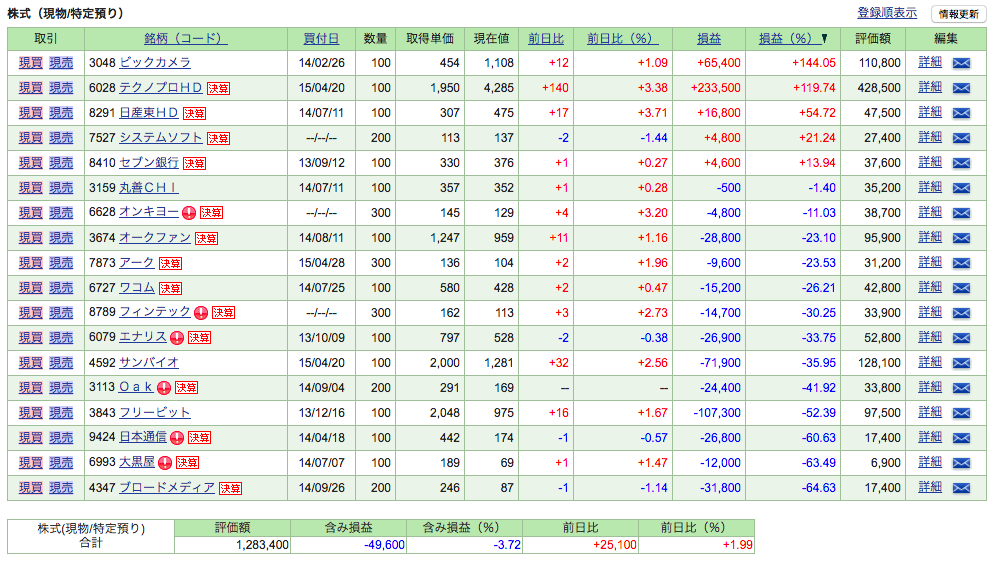Click the 決算 badge next to セブン銀行
This screenshot has height=565, width=999.
pyautogui.click(x=194, y=163)
